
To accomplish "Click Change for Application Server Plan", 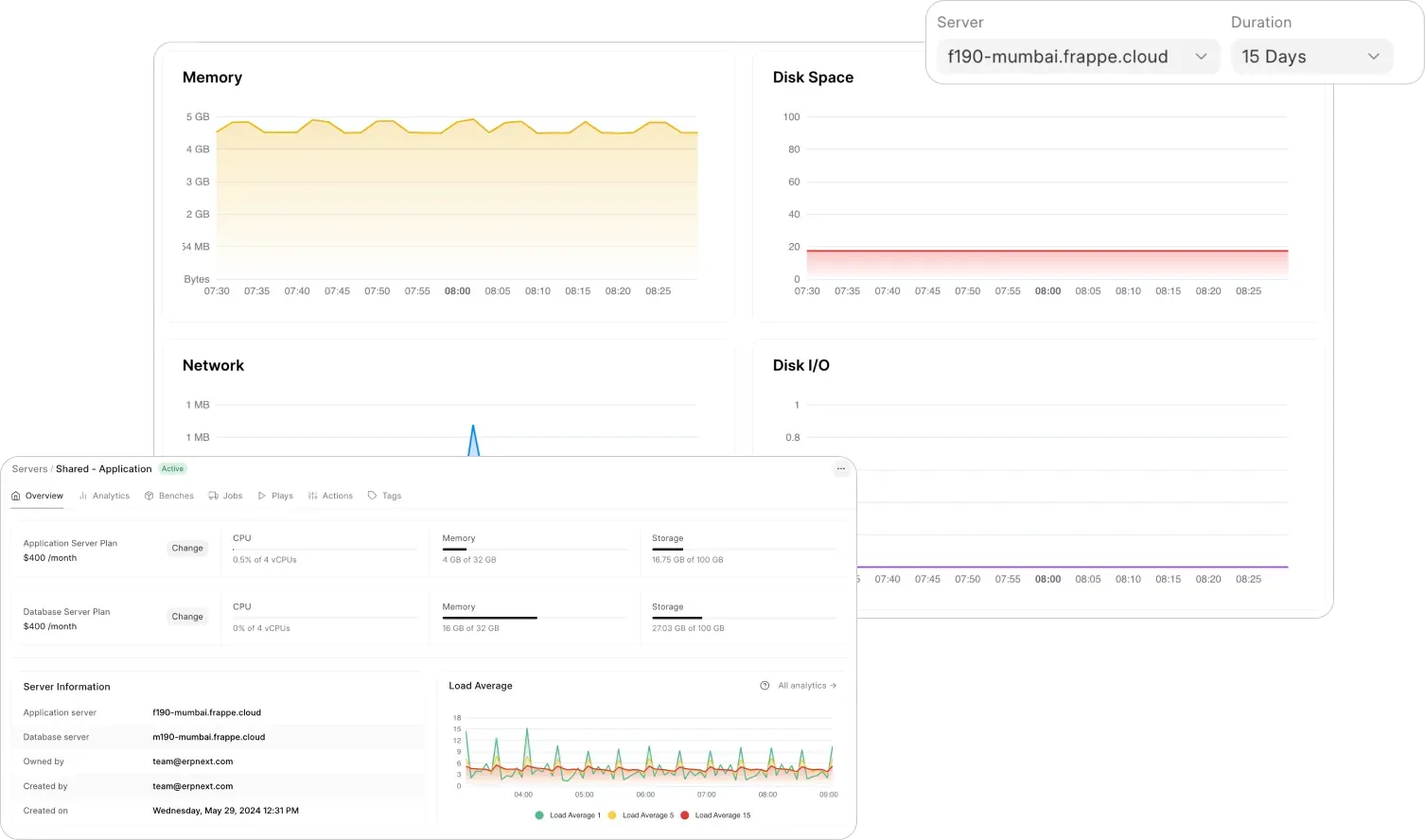I will pyautogui.click(x=187, y=548).
